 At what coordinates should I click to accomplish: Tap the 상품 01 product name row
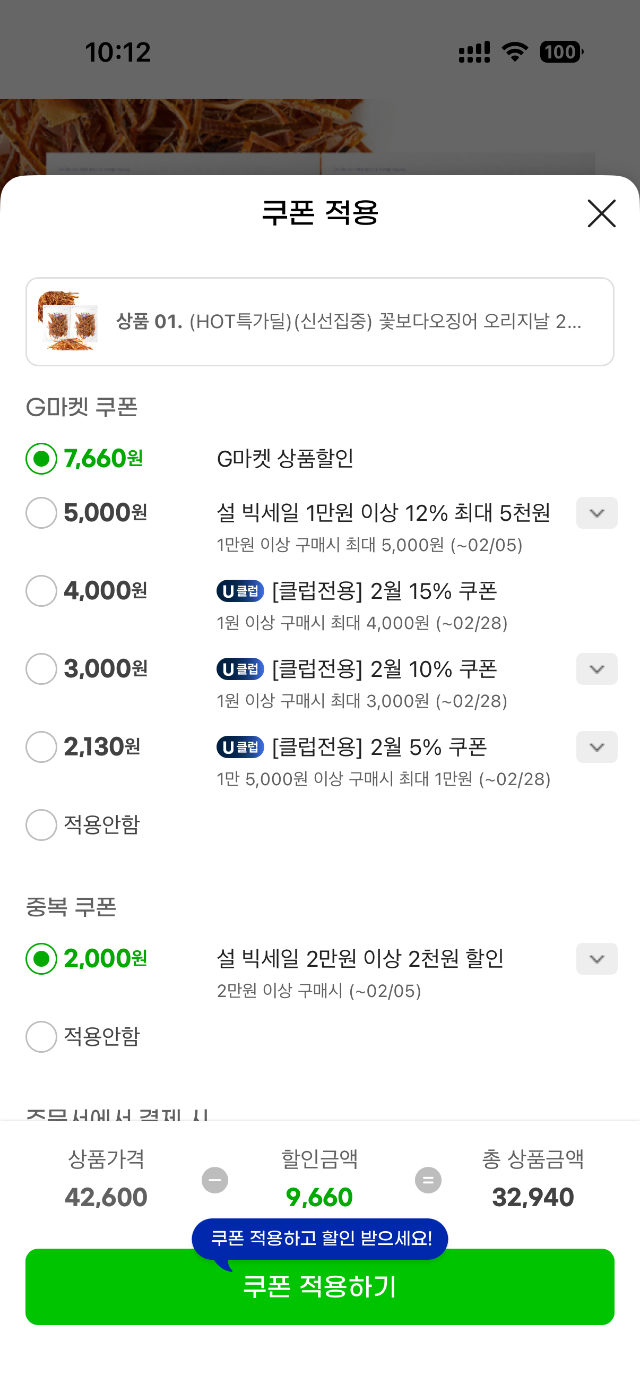tap(349, 322)
